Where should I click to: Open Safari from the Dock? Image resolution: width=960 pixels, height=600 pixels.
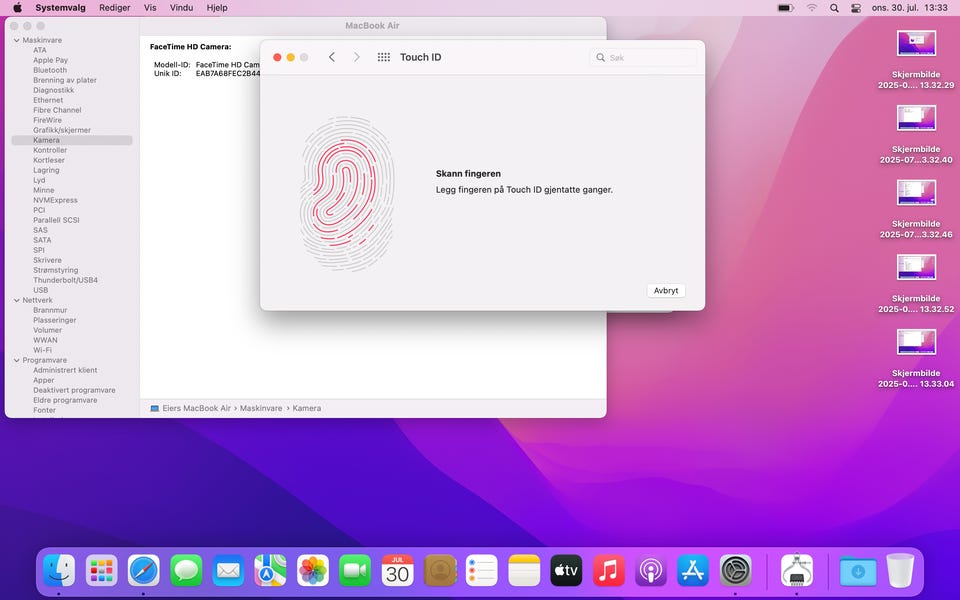(143, 571)
